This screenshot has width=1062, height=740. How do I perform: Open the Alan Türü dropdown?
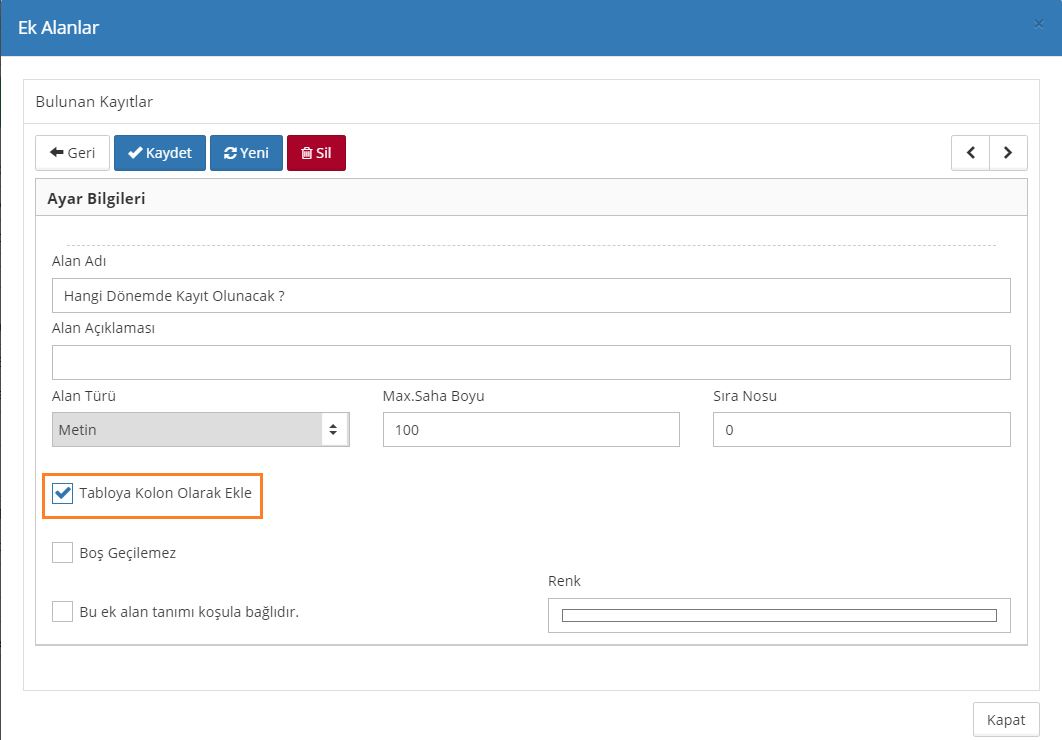point(200,430)
